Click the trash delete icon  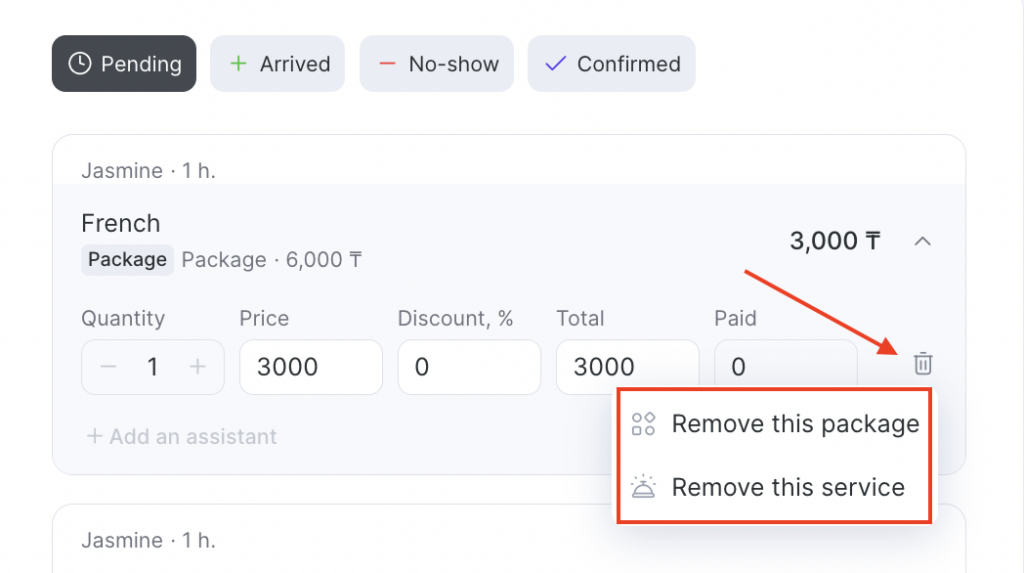coord(923,364)
